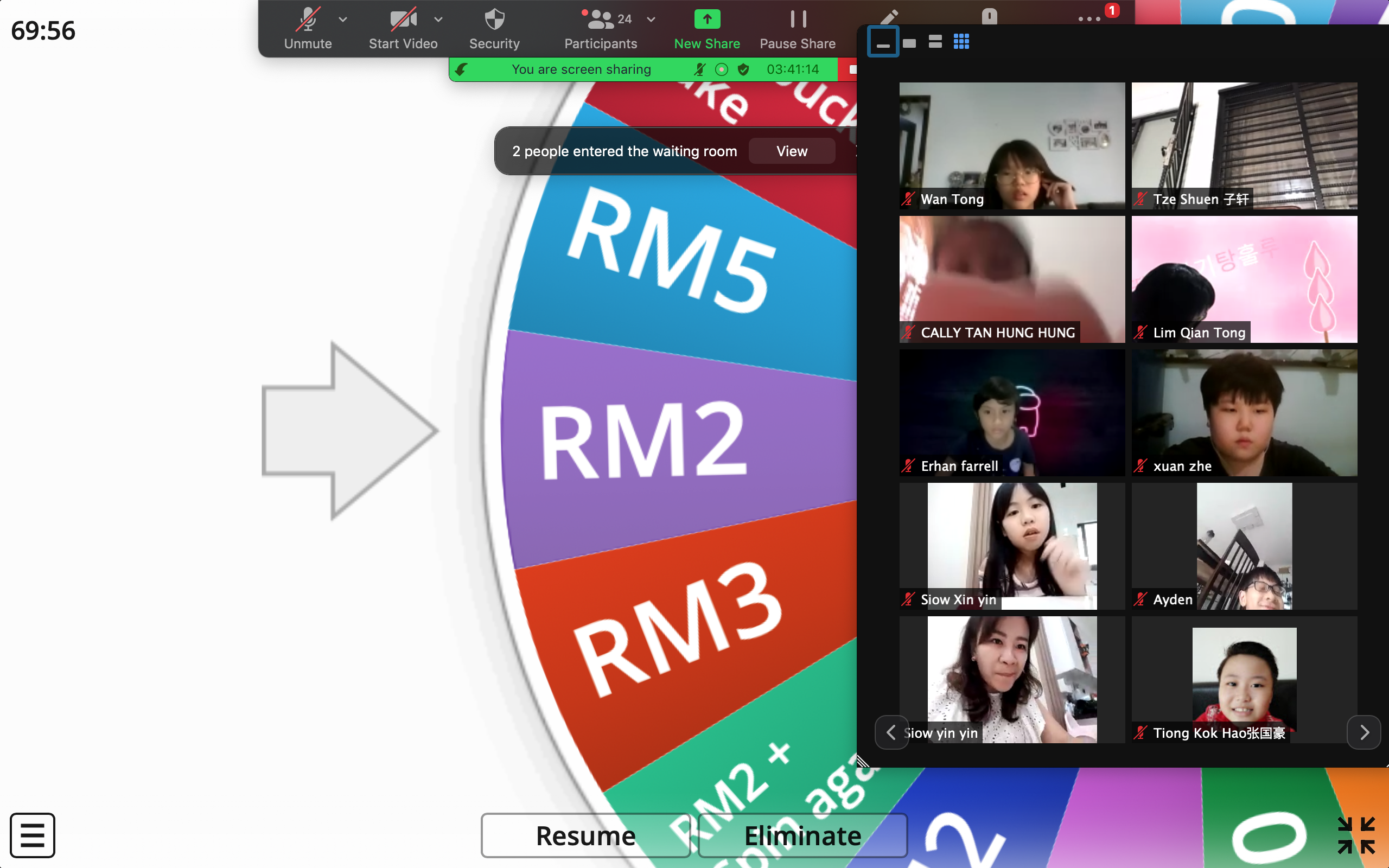Select Lim Qian Tong's video tile

pyautogui.click(x=1244, y=279)
